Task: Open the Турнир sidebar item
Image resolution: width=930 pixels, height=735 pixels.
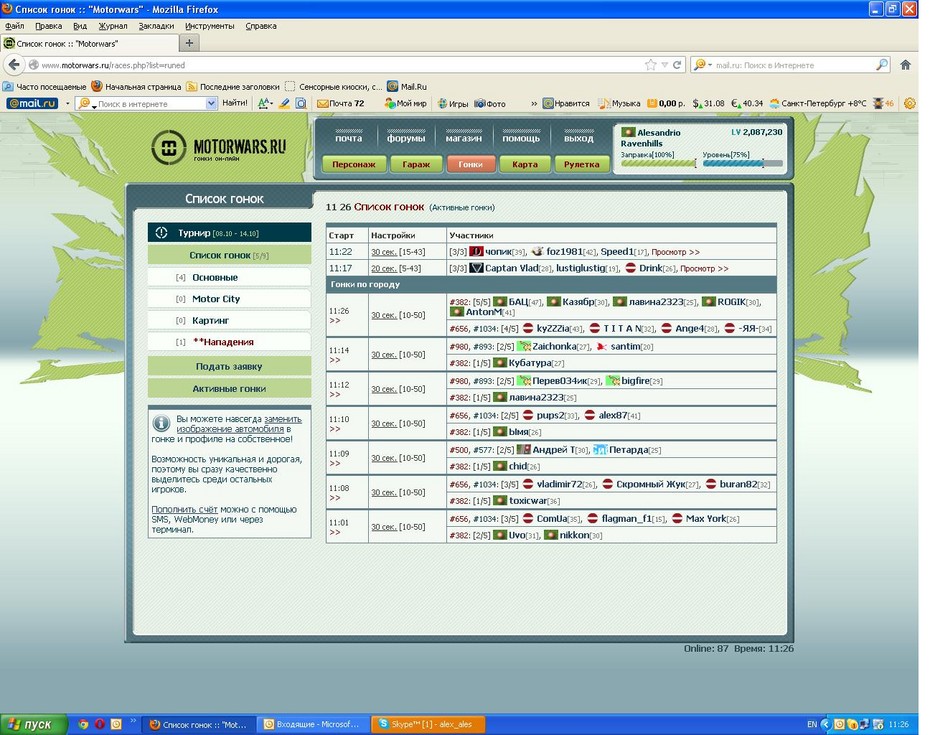Action: (229, 233)
